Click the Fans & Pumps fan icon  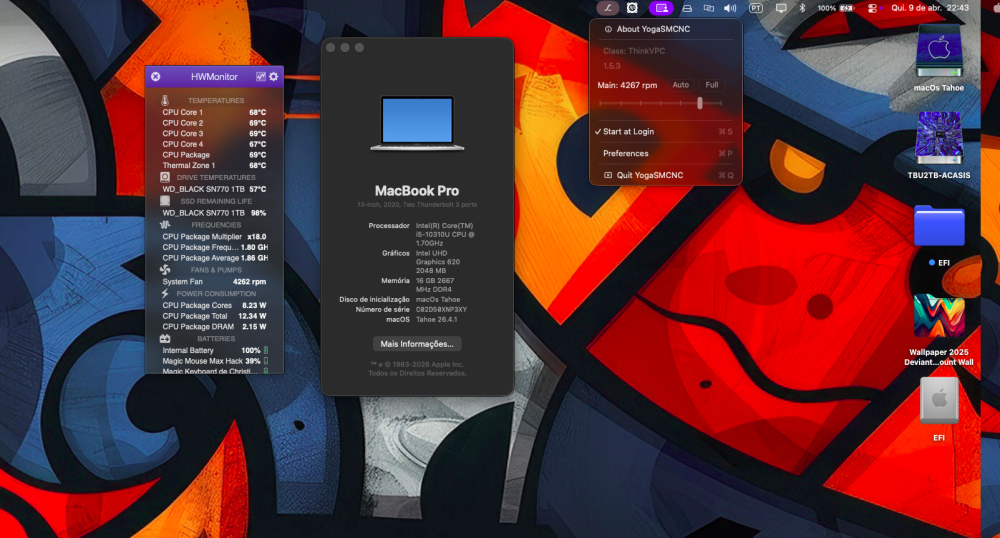[165, 270]
